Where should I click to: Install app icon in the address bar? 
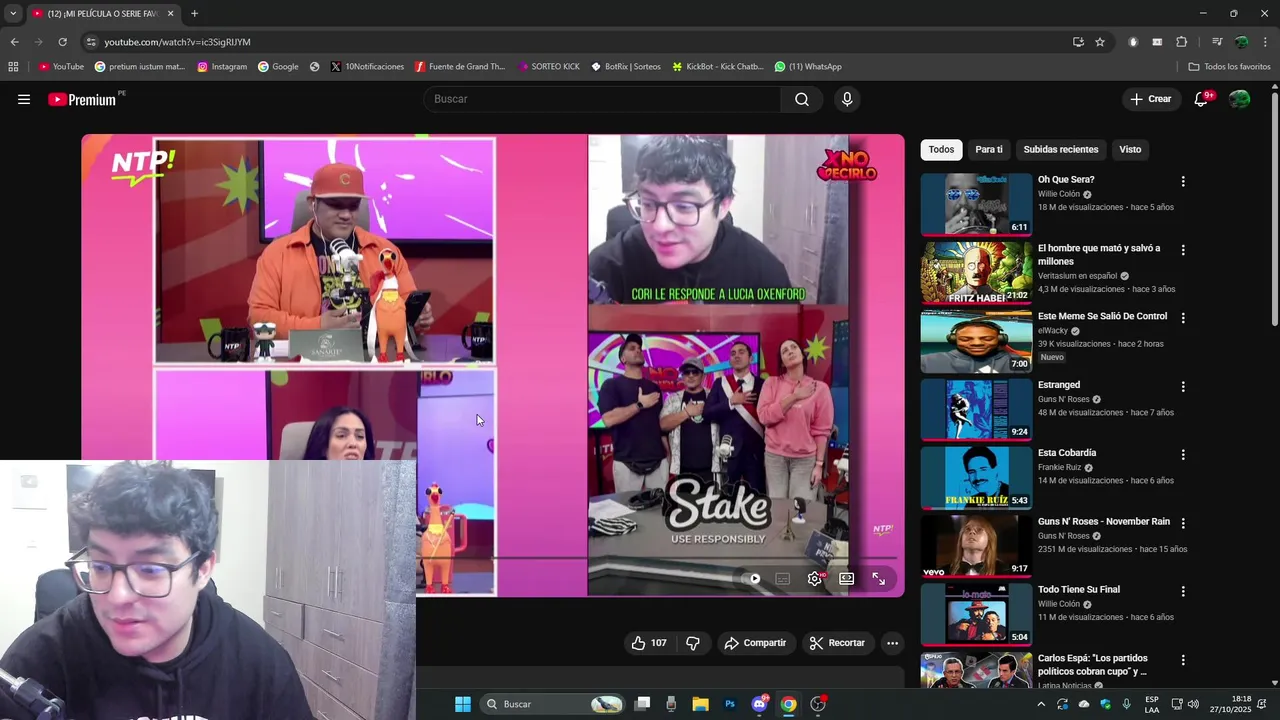pos(1078,42)
